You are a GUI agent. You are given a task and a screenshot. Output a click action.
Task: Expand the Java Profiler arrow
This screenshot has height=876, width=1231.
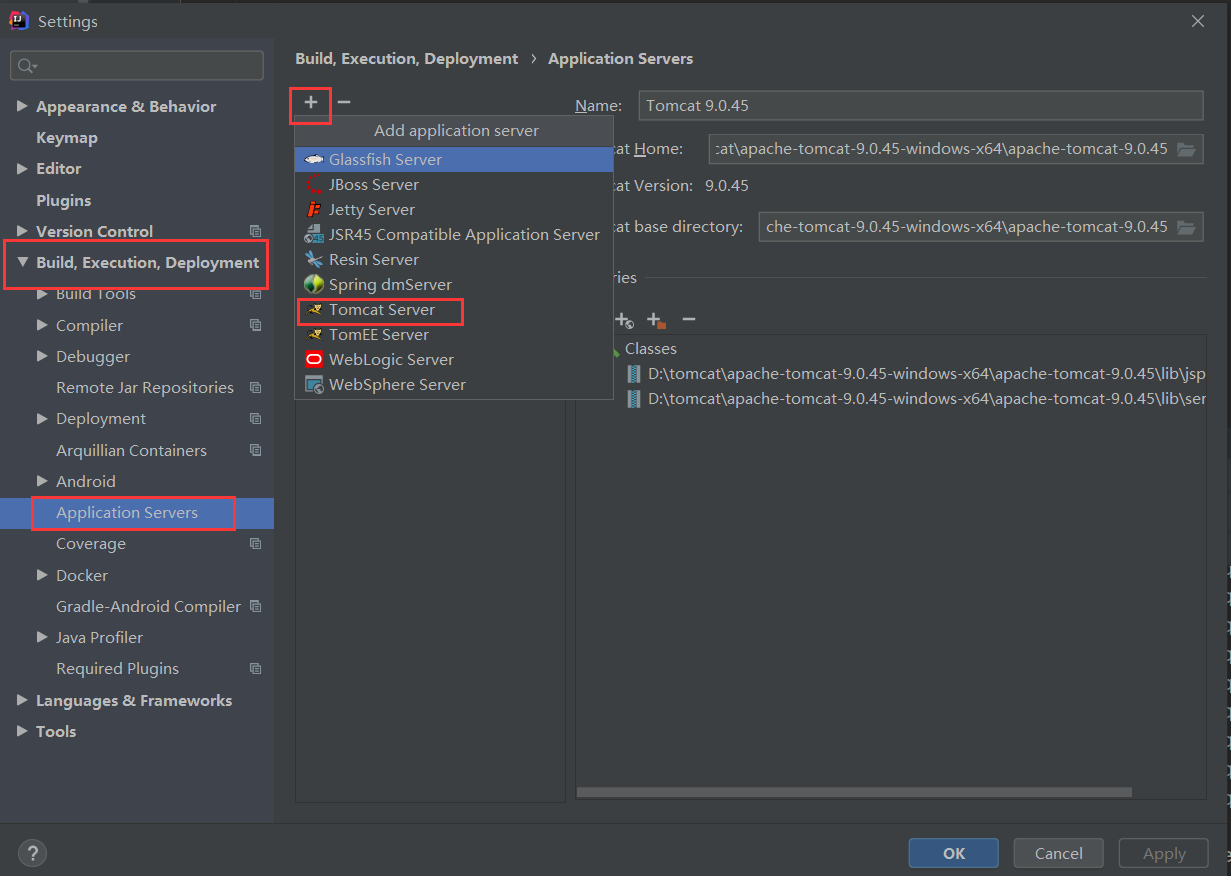point(42,637)
